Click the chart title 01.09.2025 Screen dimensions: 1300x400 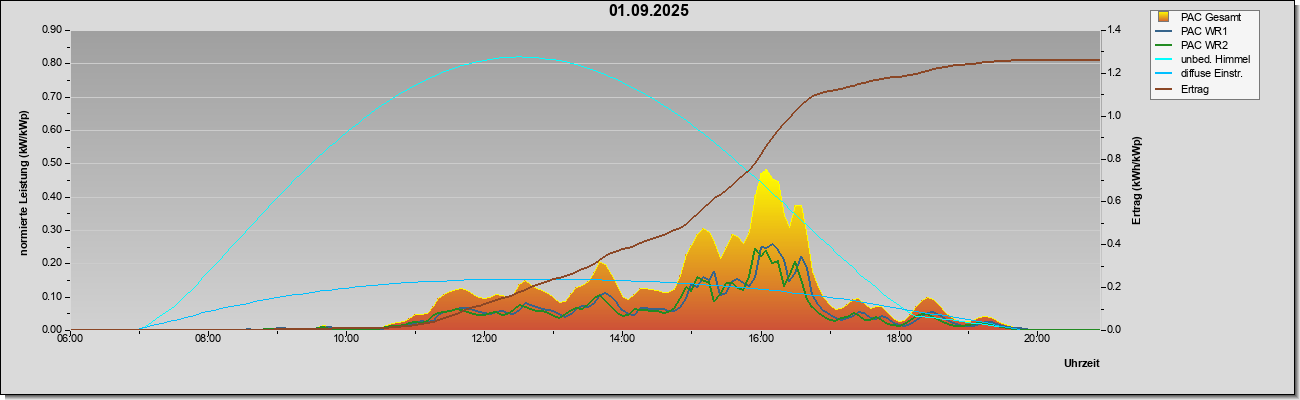point(649,11)
